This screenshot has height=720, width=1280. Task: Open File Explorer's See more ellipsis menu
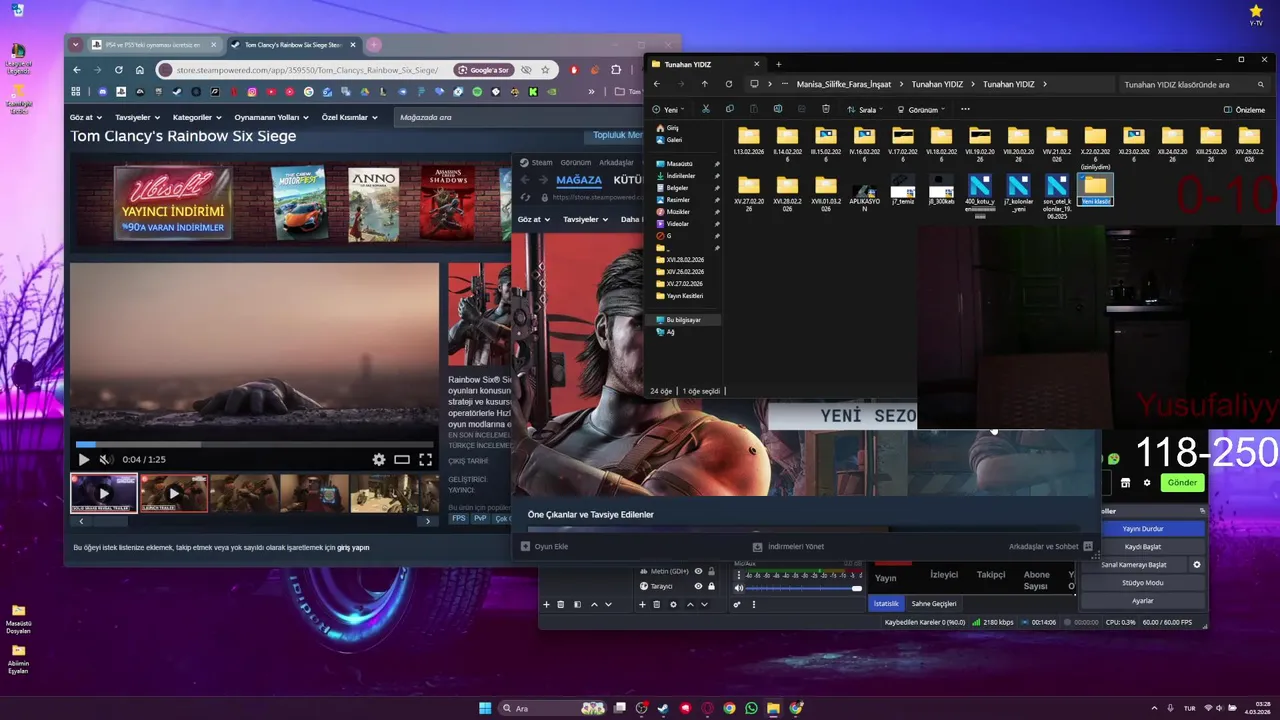965,109
